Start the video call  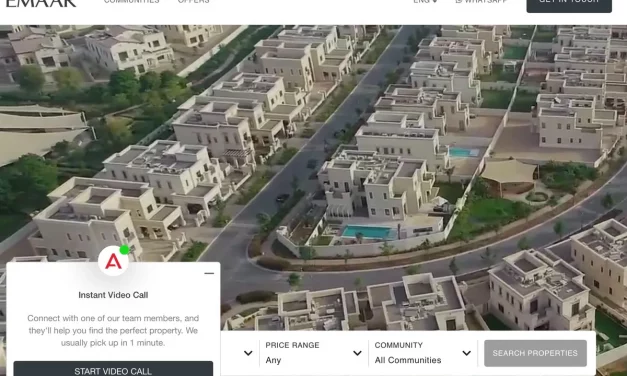coord(113,369)
